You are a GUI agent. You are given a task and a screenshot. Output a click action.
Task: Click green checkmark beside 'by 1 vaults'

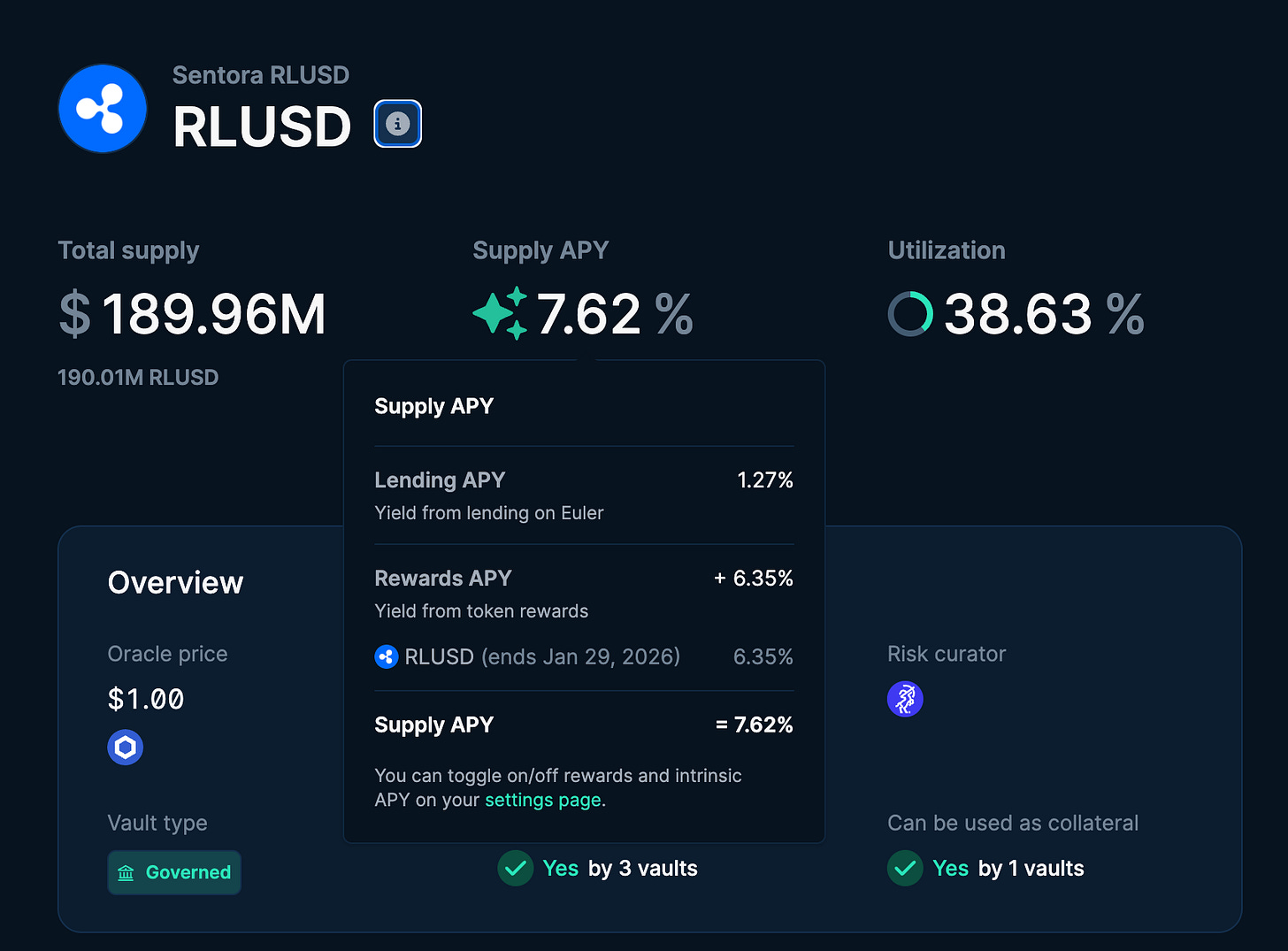coord(905,868)
